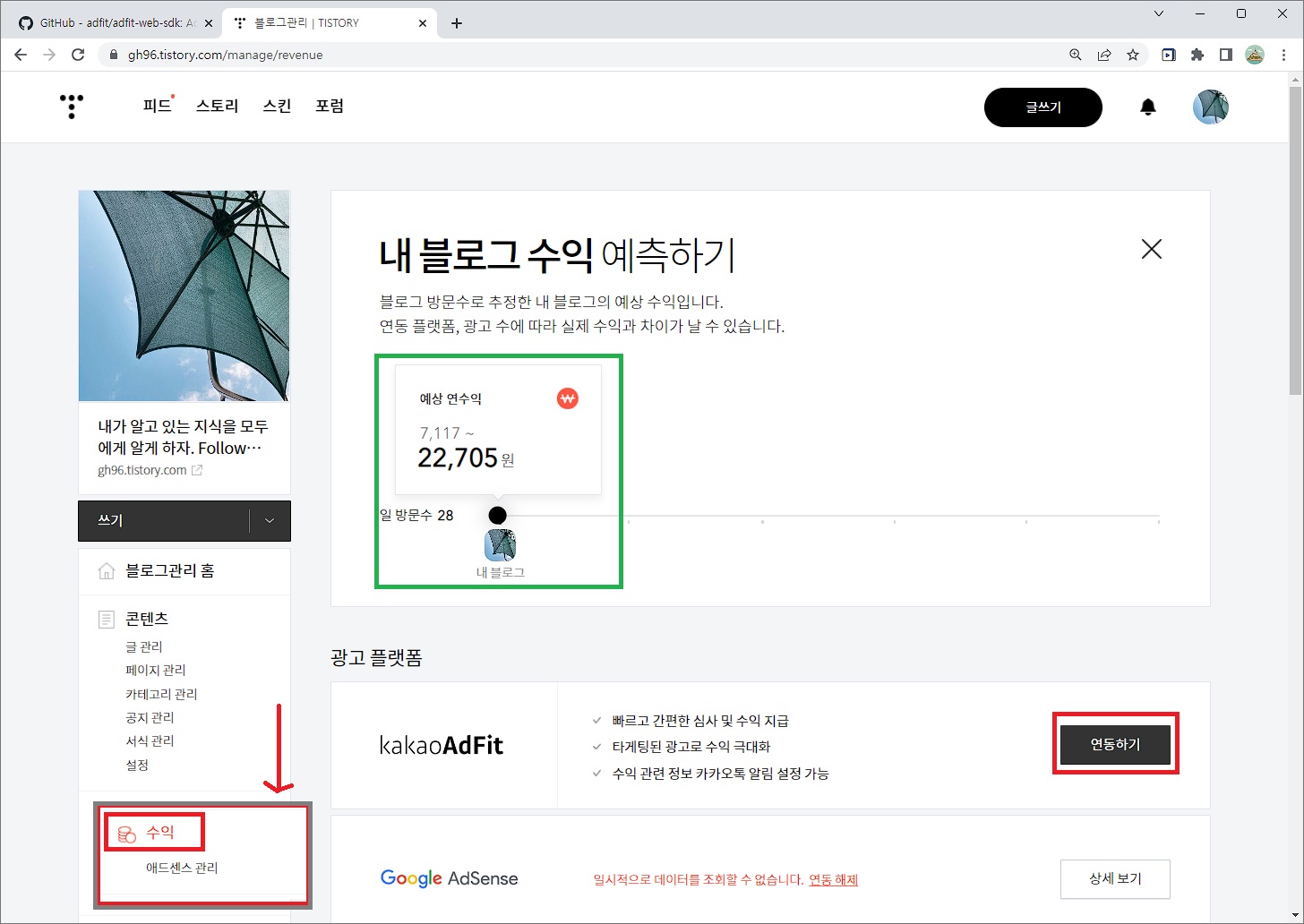
Task: Click the 콘텐츠 section heading
Action: [x=147, y=619]
